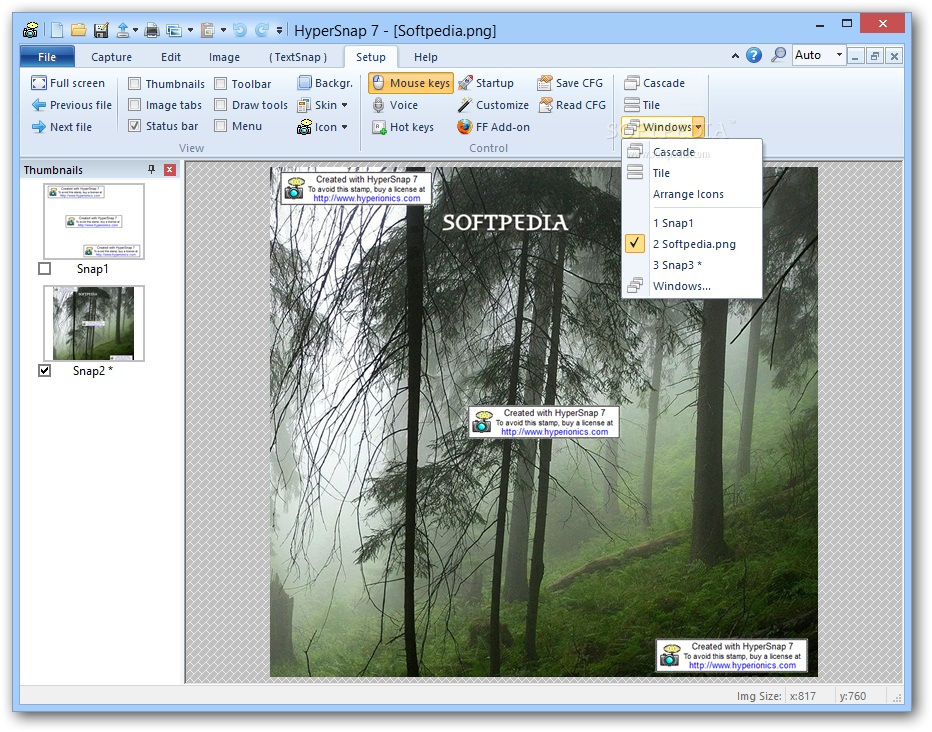Viewport: 932px width, 732px height.
Task: Click the Paste clipboard icon
Action: [207, 30]
